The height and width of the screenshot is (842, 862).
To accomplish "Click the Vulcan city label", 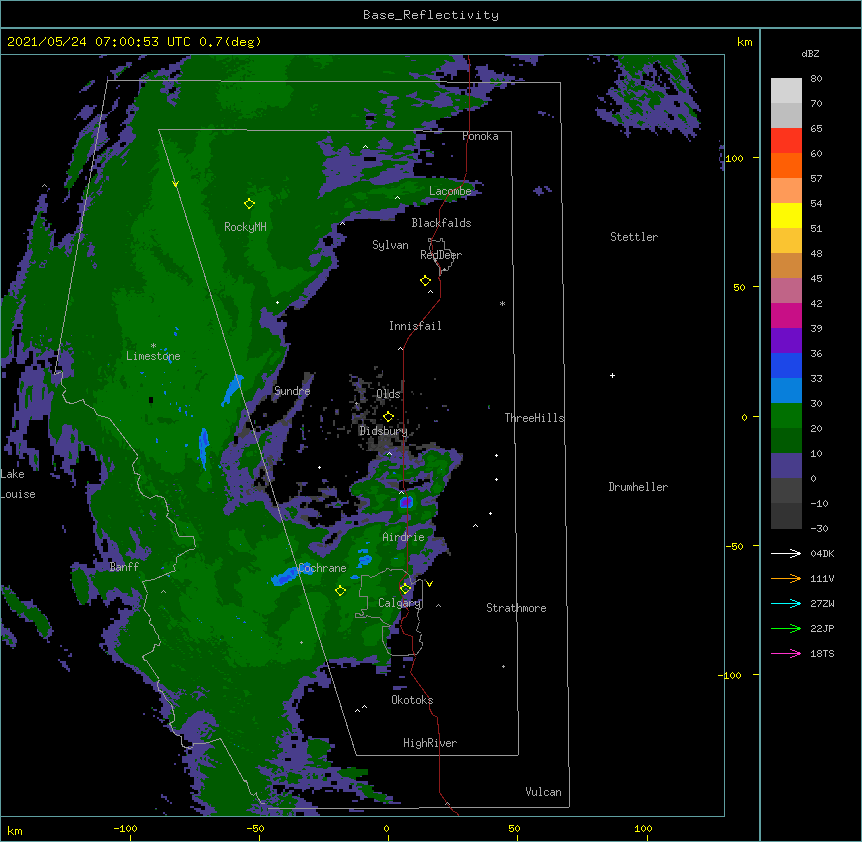I will point(543,792).
